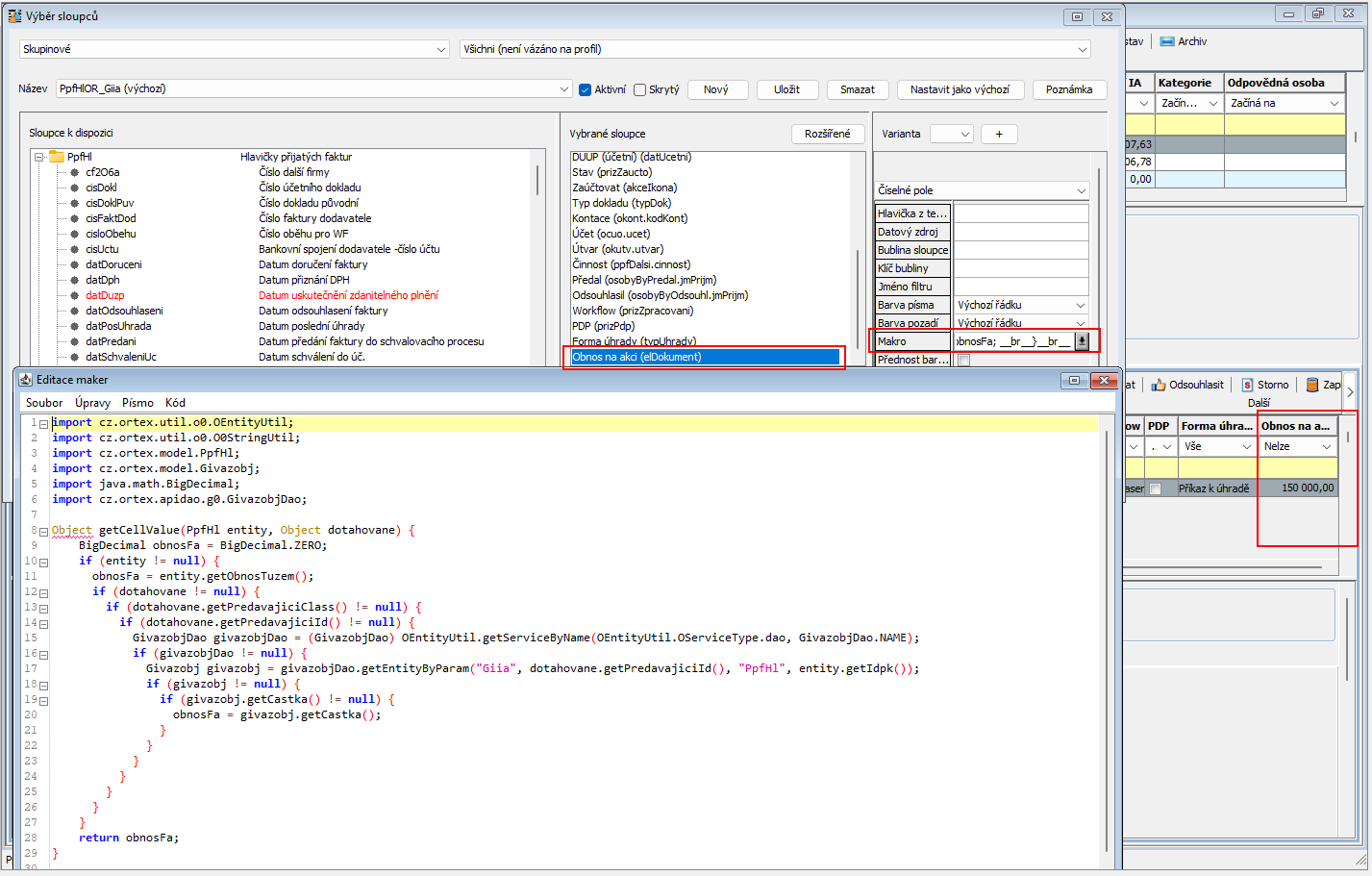The width and height of the screenshot is (1372, 876).
Task: Toggle the Přednost barvy checkbox
Action: [963, 361]
